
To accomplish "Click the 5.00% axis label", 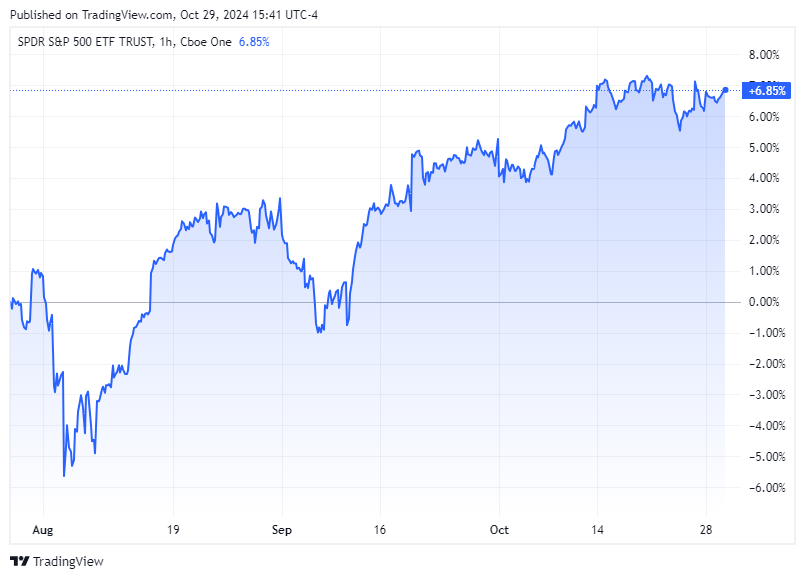I will click(764, 148).
